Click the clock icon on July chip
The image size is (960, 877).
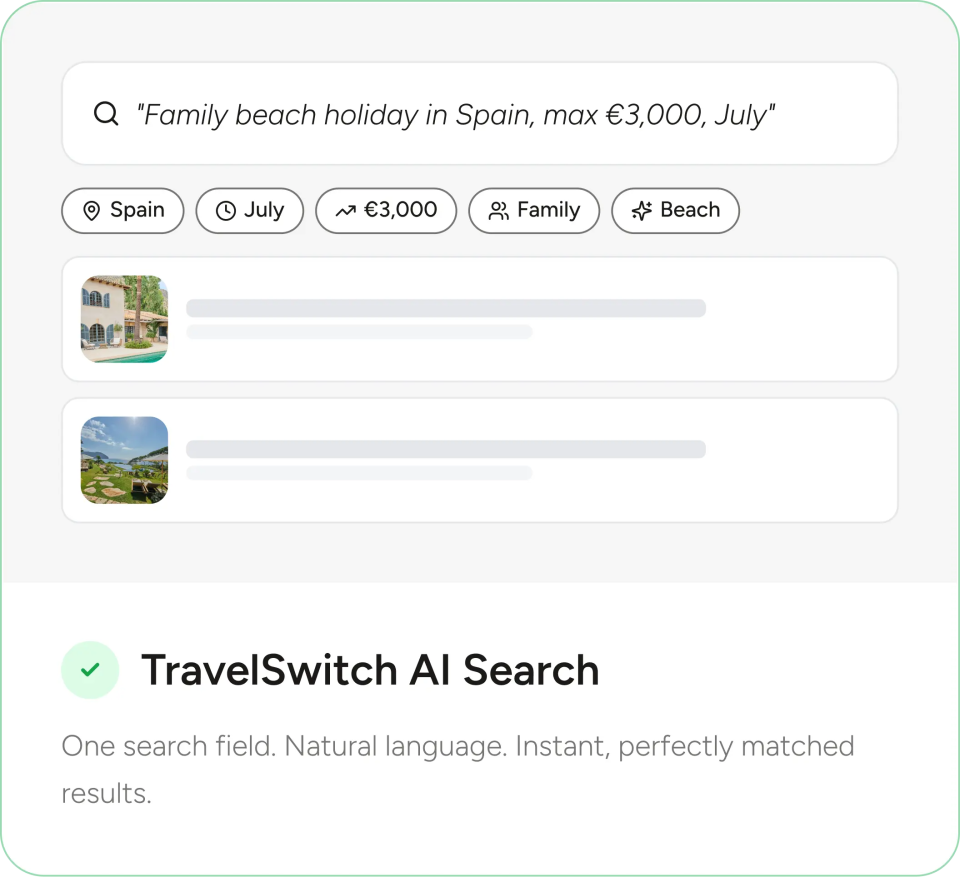226,211
